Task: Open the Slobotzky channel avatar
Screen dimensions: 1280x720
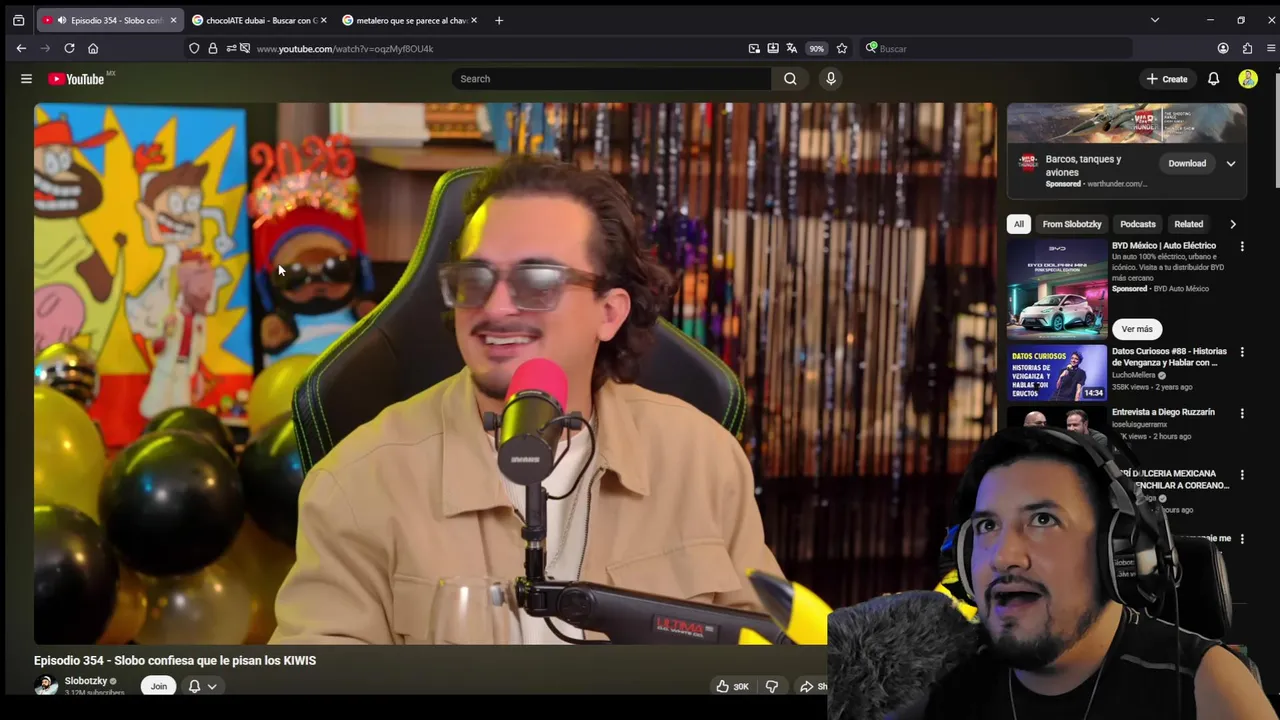Action: click(x=46, y=685)
